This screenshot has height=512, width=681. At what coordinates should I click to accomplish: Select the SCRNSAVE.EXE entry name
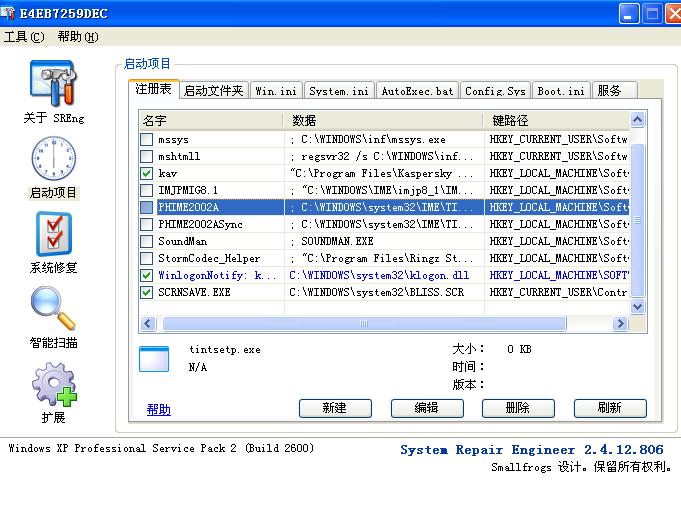coord(194,292)
